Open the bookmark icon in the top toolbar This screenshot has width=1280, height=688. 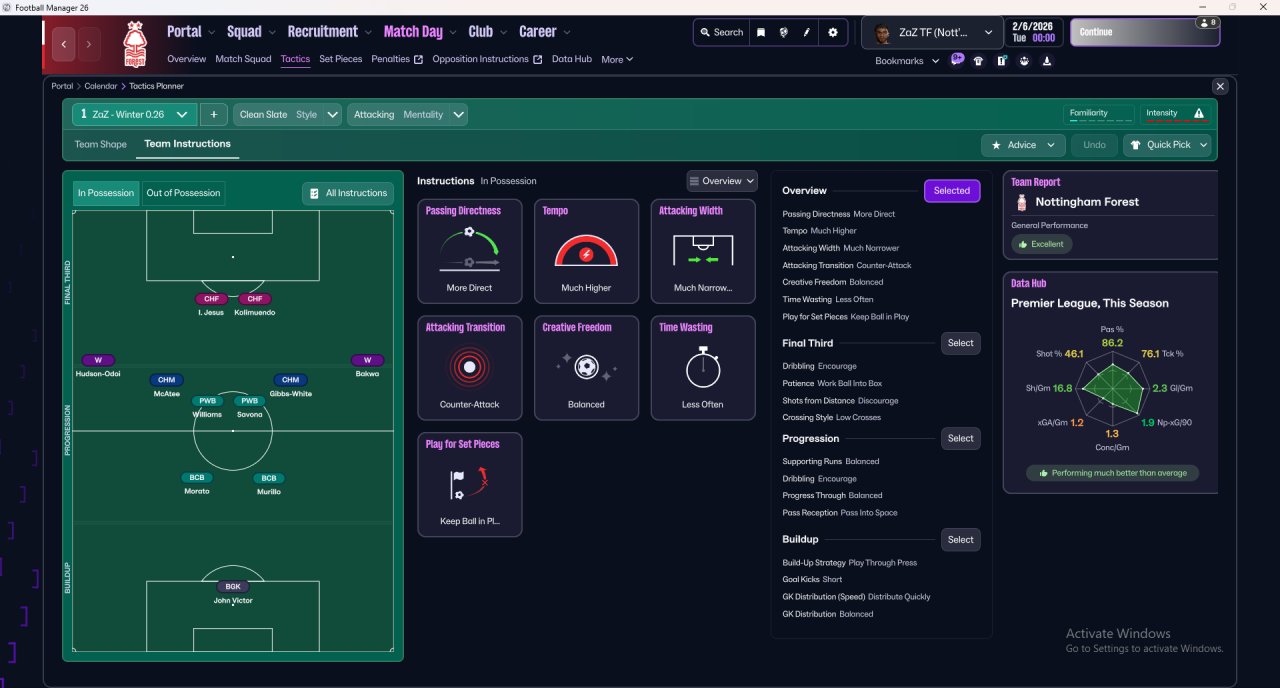[760, 32]
